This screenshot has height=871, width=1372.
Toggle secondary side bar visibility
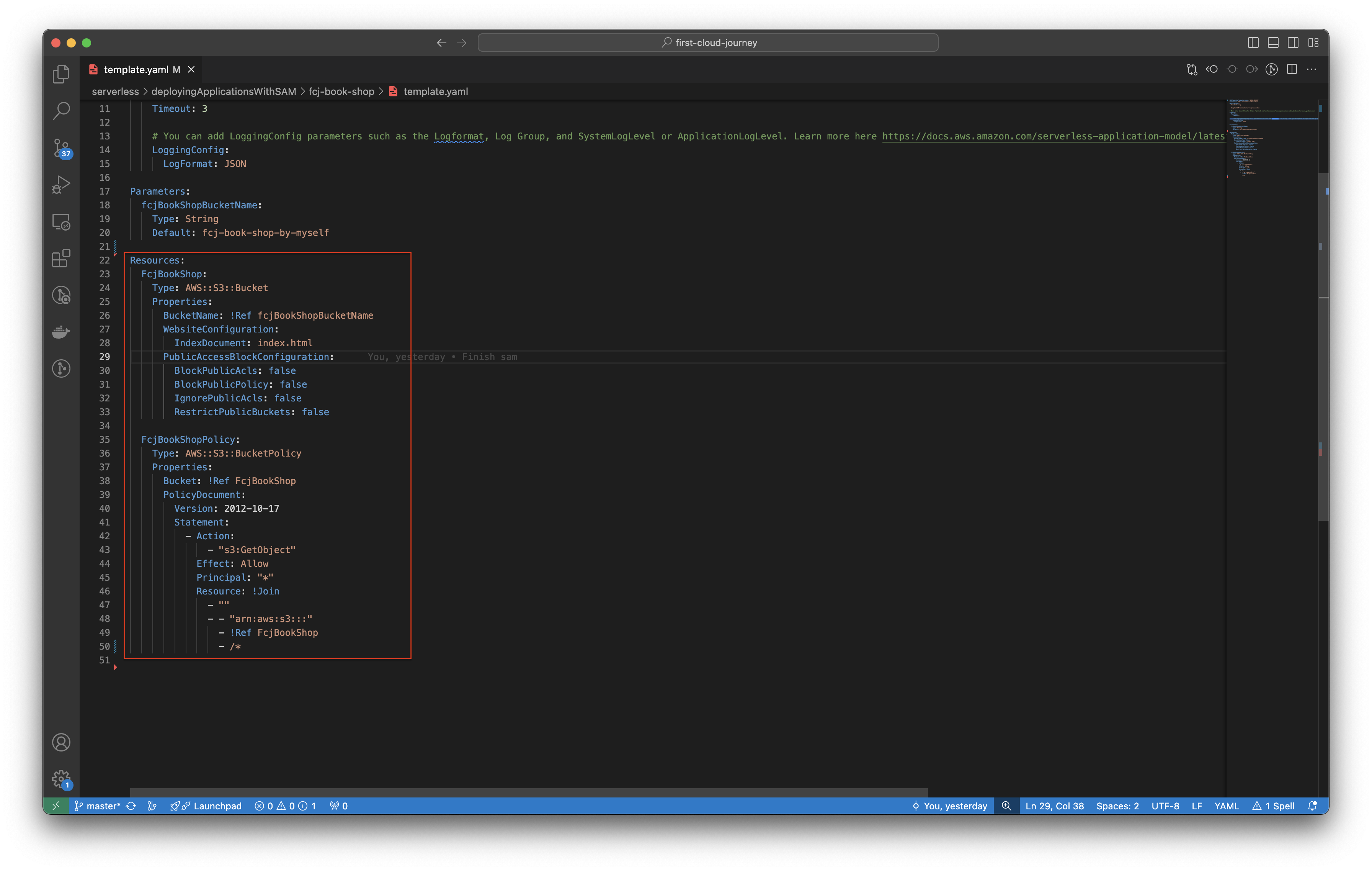coord(1293,43)
